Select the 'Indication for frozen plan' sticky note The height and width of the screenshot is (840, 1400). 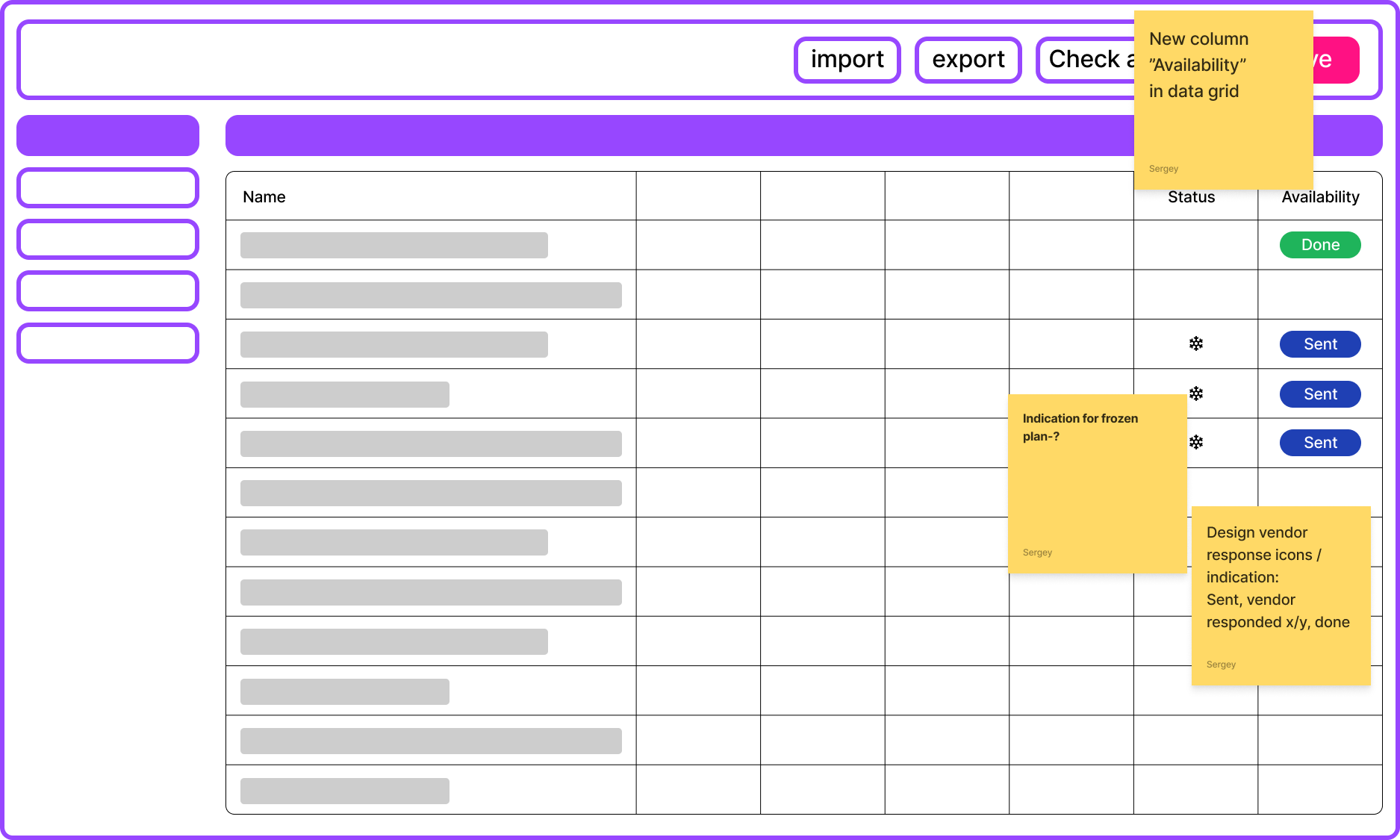pyautogui.click(x=1098, y=484)
